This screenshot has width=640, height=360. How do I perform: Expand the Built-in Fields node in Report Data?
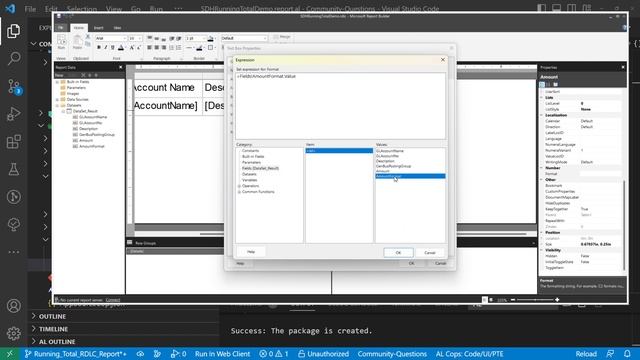58,82
